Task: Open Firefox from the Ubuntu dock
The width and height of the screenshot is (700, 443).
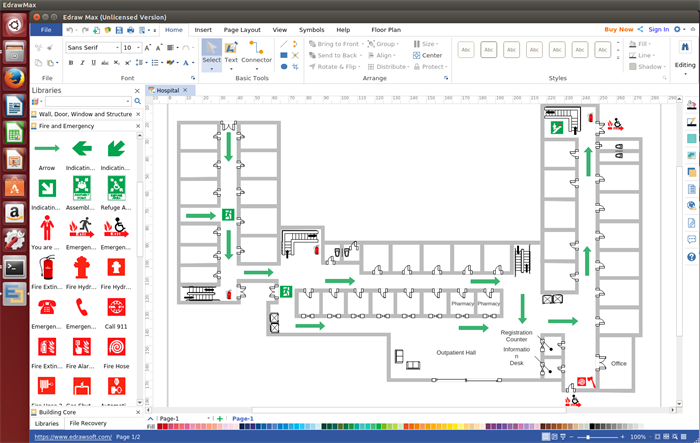Action: point(14,80)
